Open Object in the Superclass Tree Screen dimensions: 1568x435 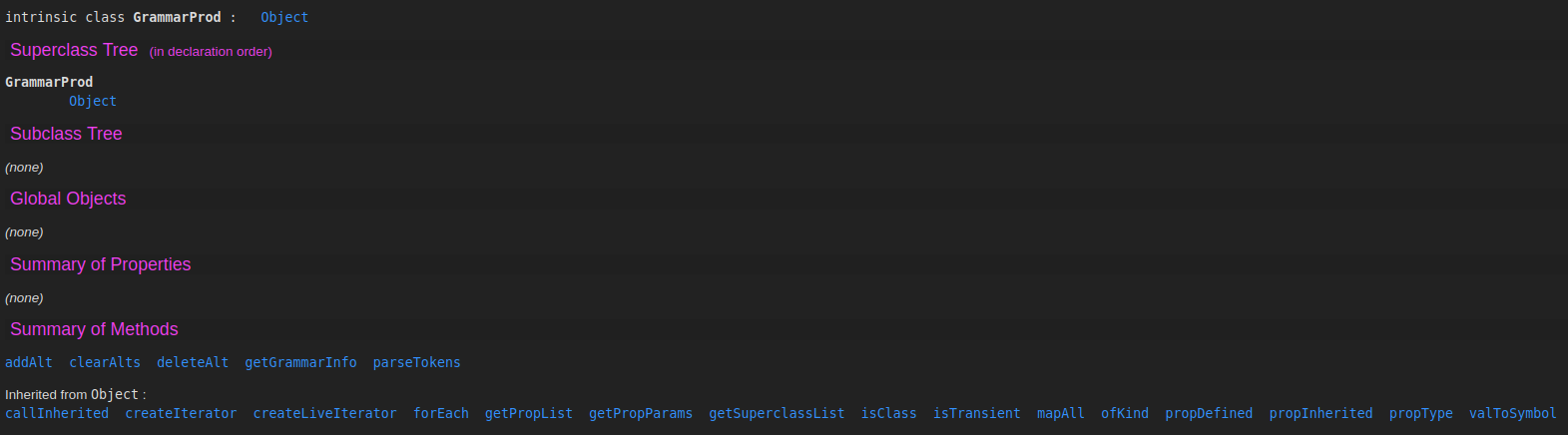click(x=93, y=101)
